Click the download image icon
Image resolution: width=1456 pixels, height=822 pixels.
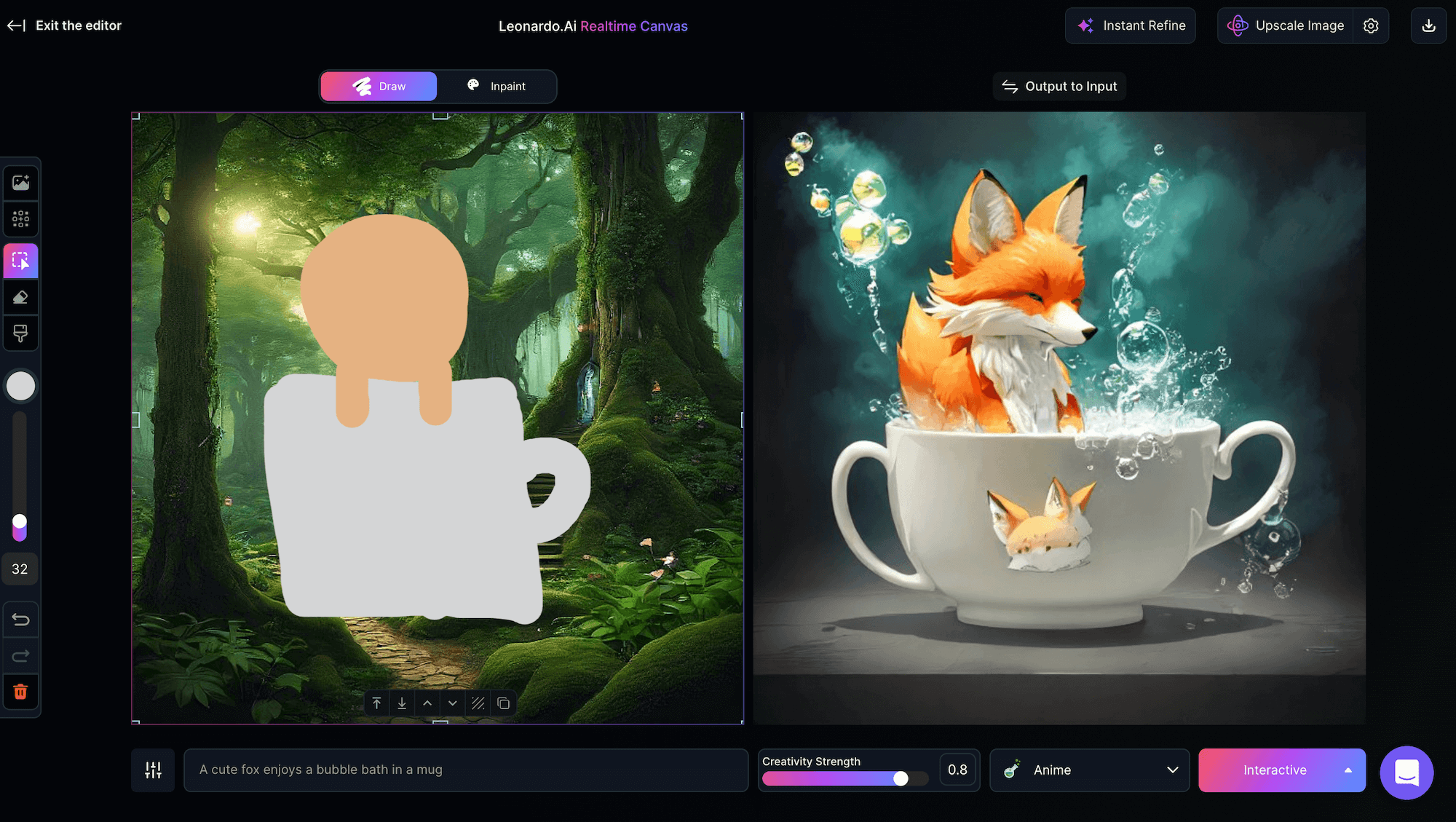tap(1428, 26)
